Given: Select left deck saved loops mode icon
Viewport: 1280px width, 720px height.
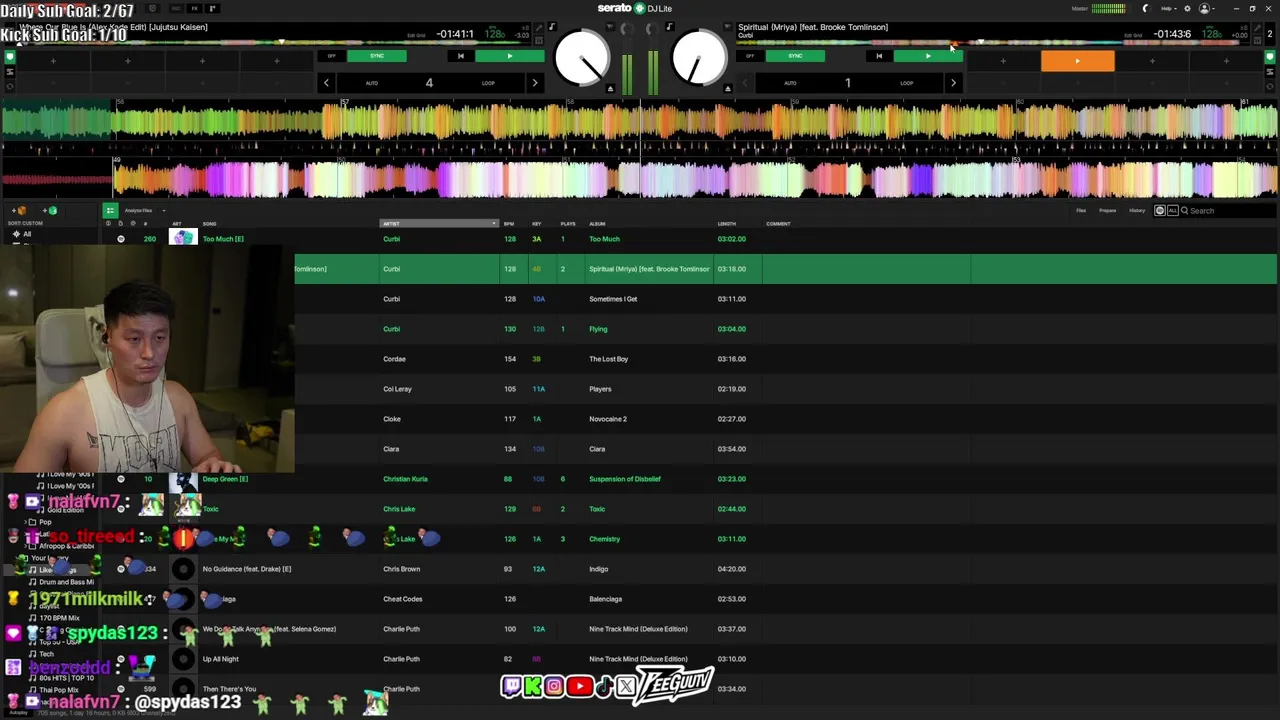Looking at the screenshot, I should (x=10, y=72).
